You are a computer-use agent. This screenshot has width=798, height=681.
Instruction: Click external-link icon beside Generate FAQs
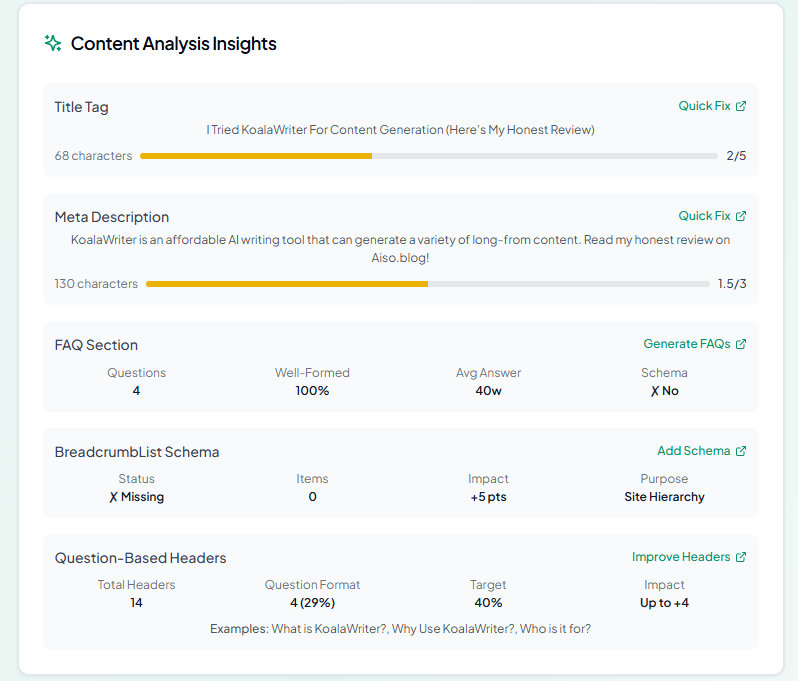(x=741, y=344)
